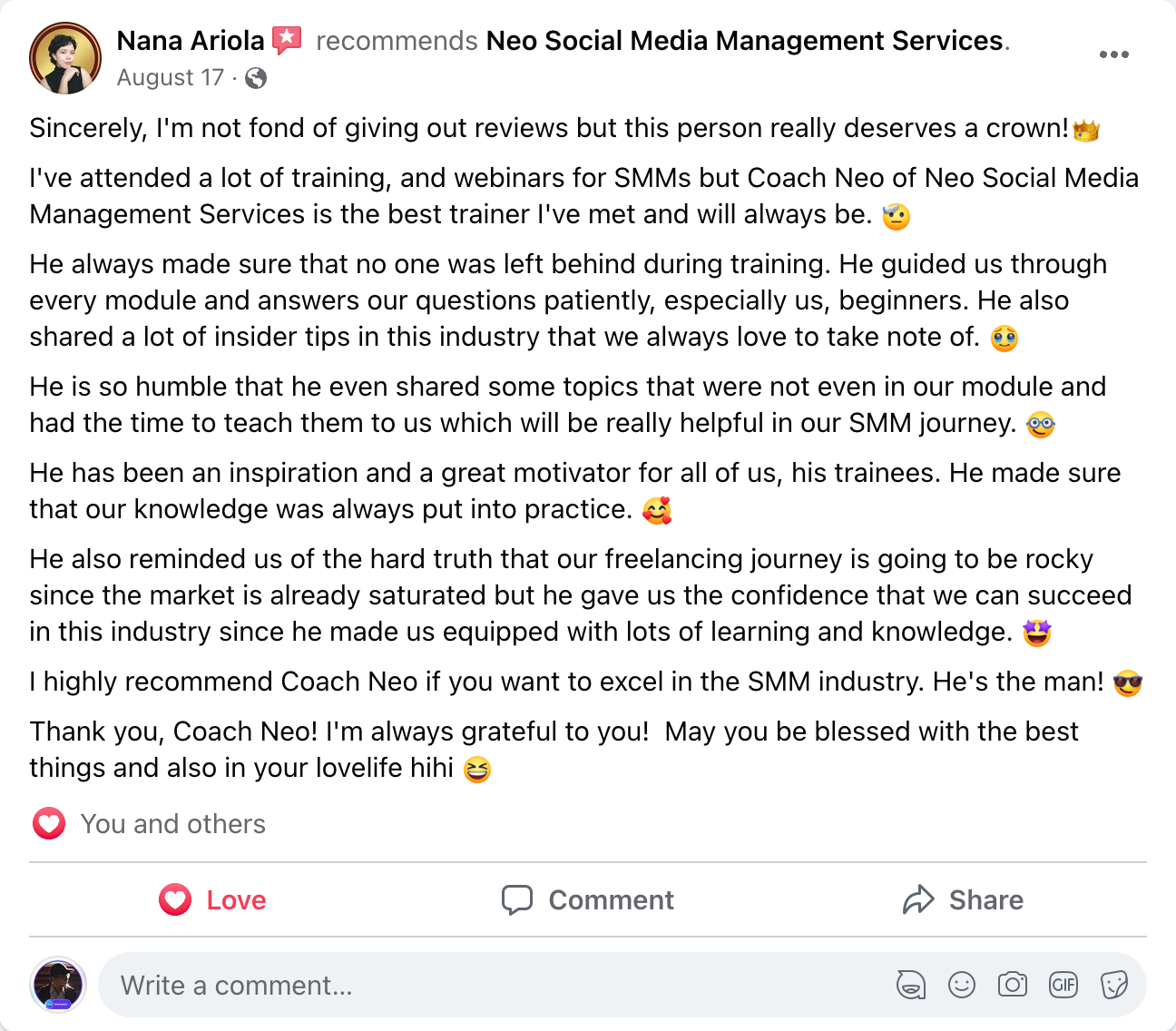The height and width of the screenshot is (1031, 1176).
Task: Open Neo Social Media Management Services page
Action: pyautogui.click(x=744, y=41)
